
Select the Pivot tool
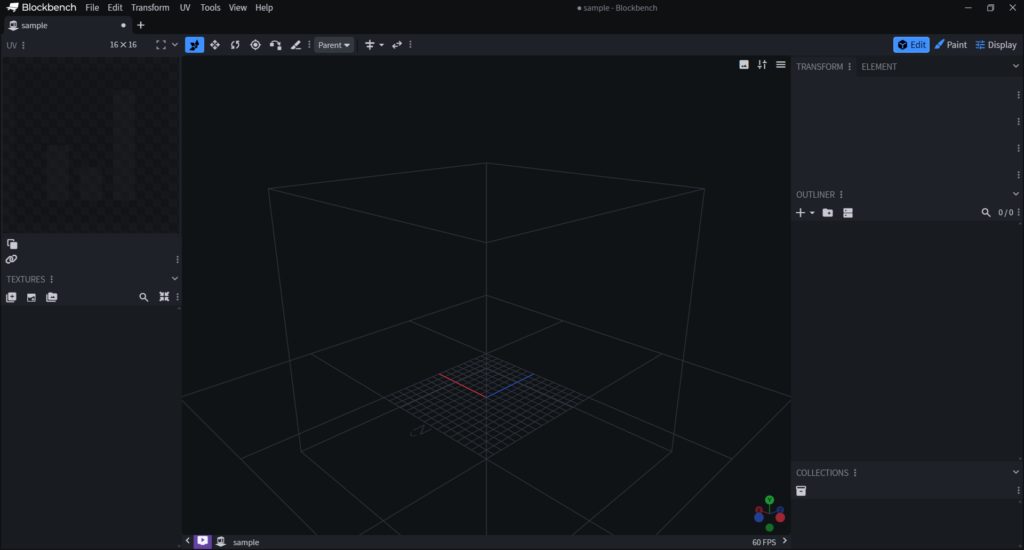(255, 45)
